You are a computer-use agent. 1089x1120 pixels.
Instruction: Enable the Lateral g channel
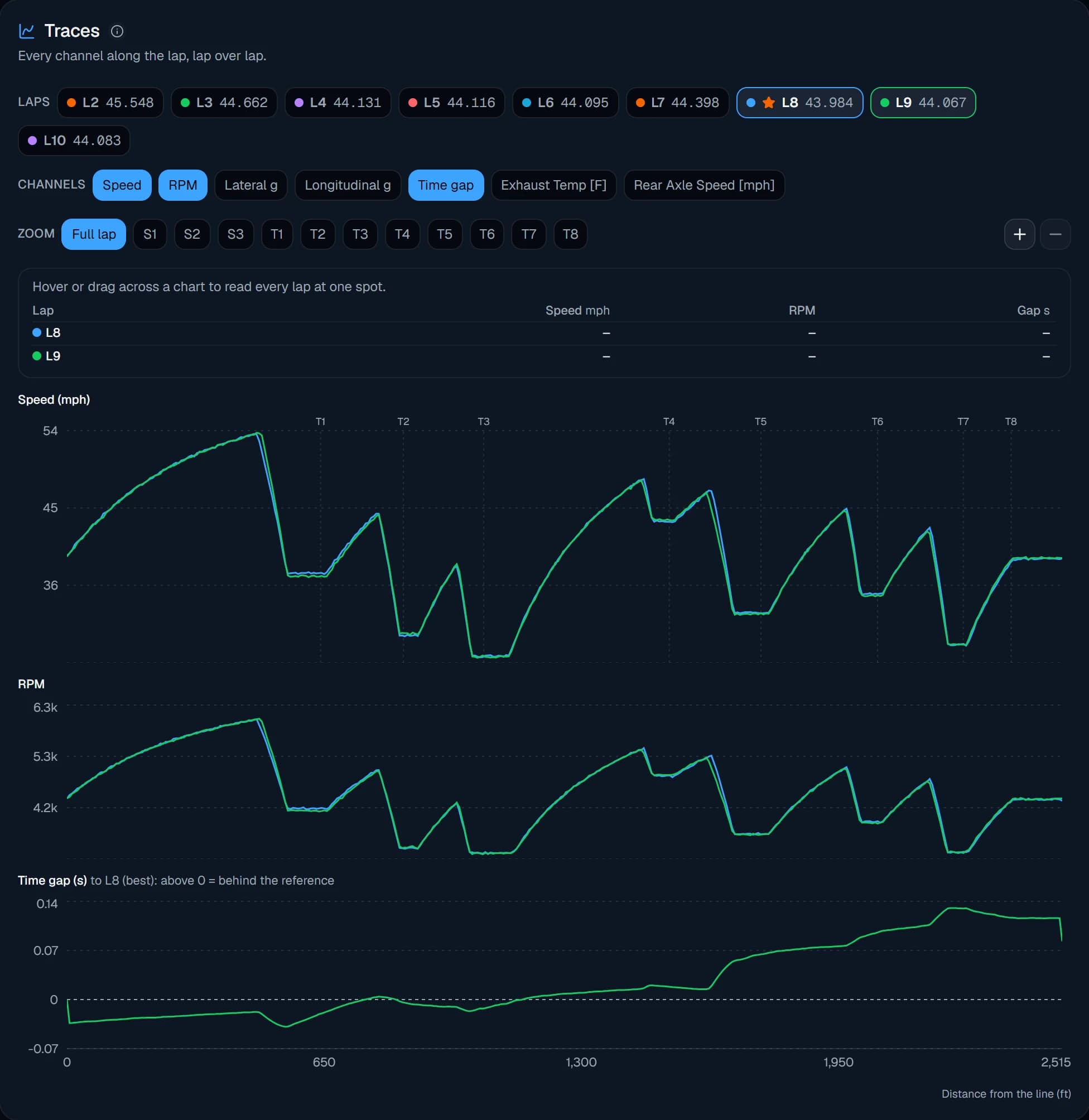coord(251,185)
